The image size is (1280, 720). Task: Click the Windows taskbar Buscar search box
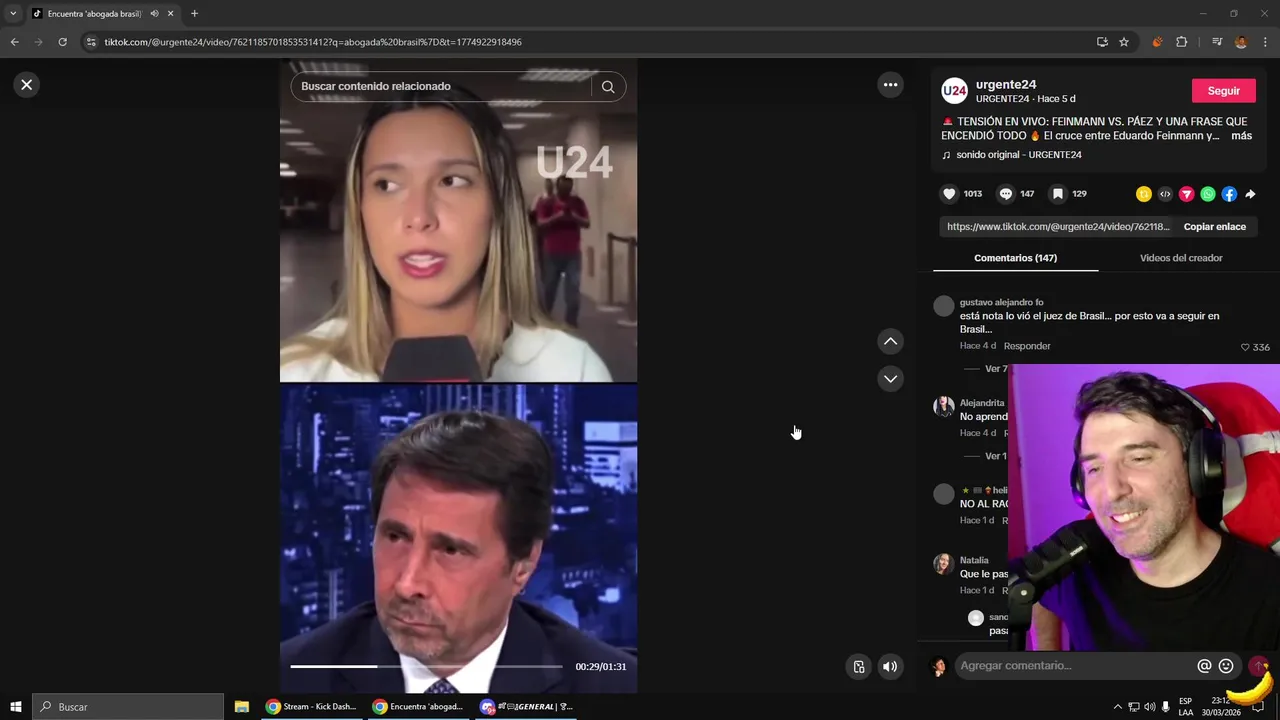point(128,707)
